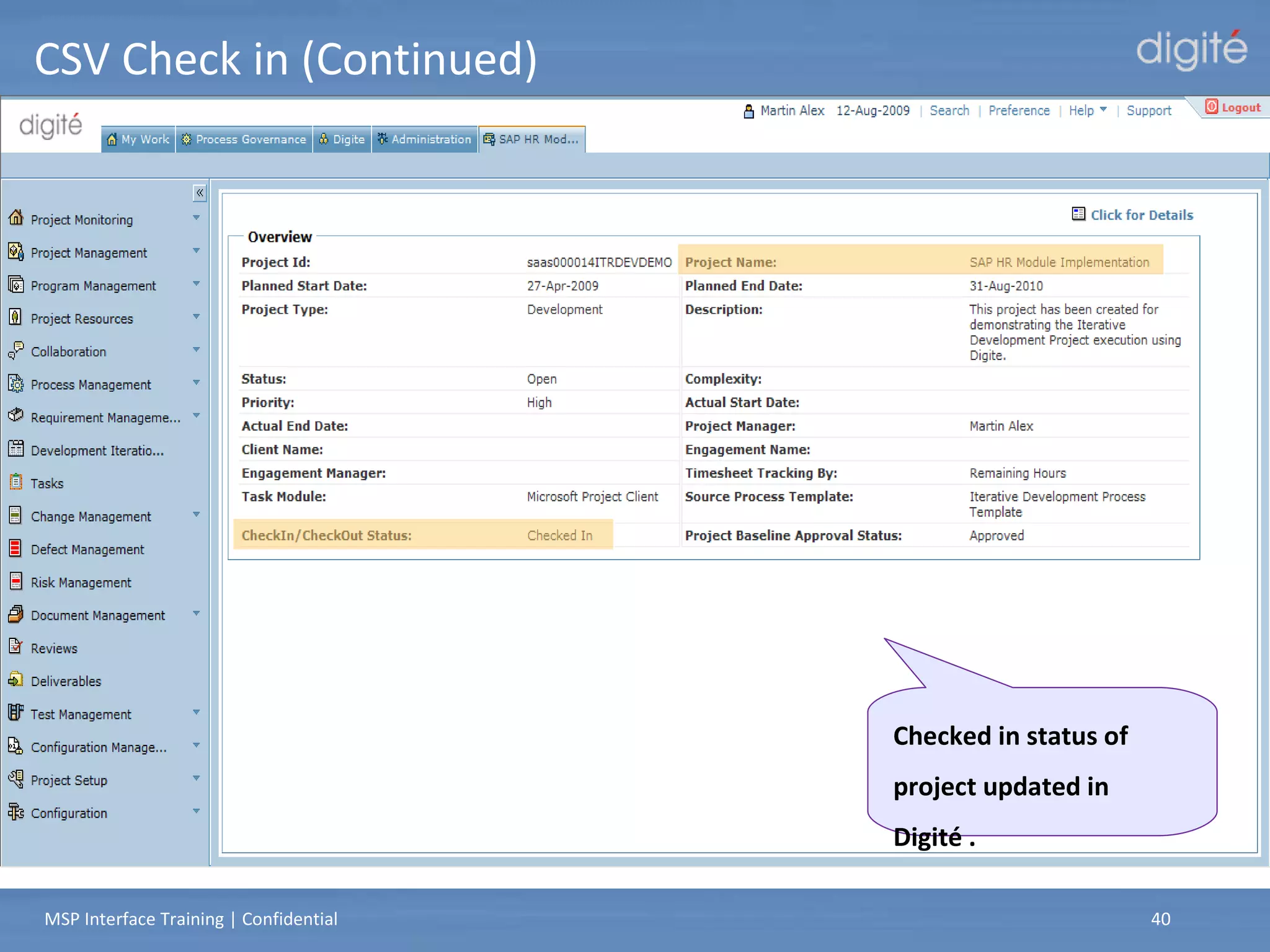Click the Click for Details icon
This screenshot has height=952, width=1270.
[x=1078, y=214]
